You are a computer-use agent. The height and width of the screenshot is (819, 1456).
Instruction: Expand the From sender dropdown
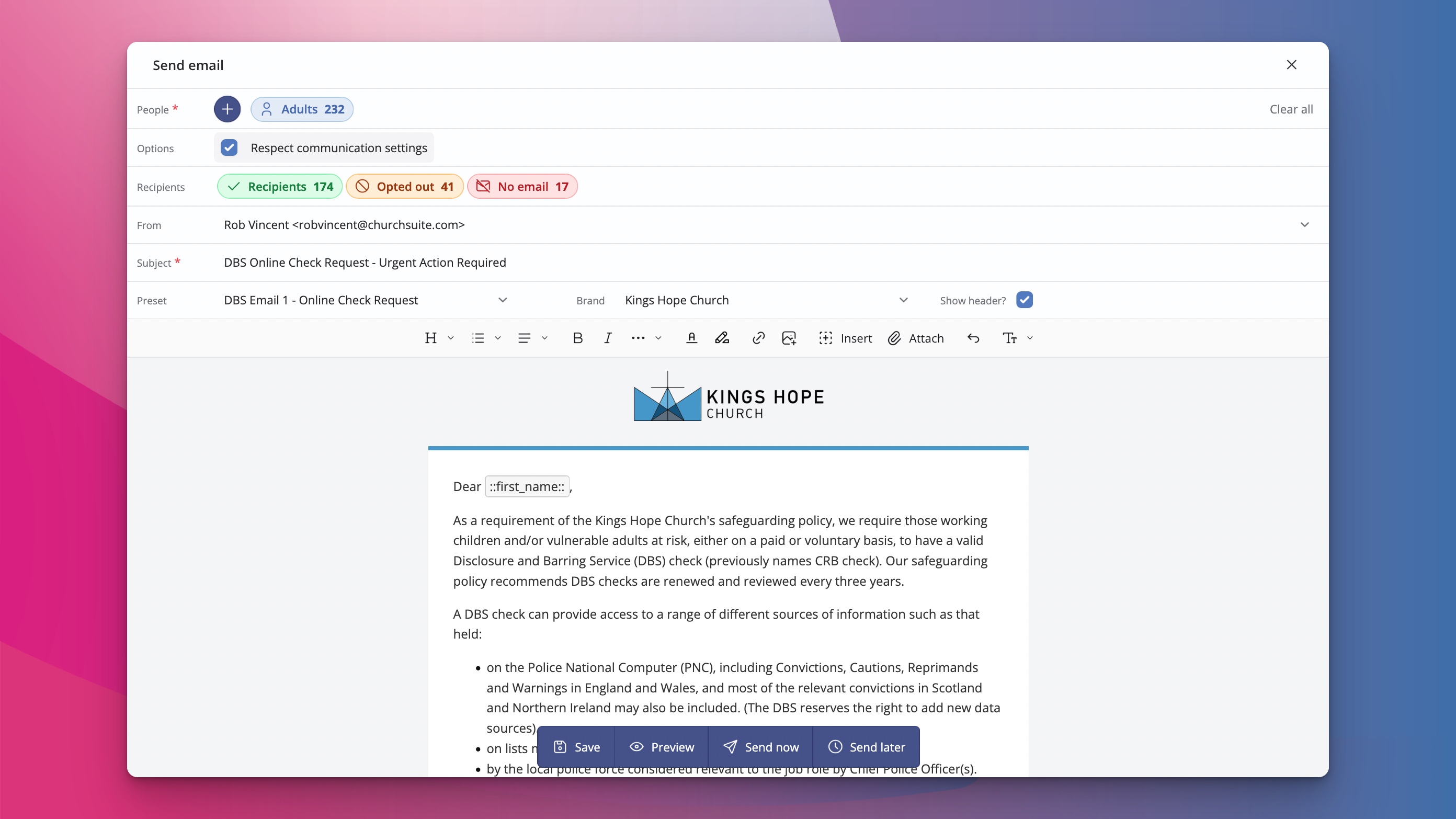click(x=1304, y=225)
